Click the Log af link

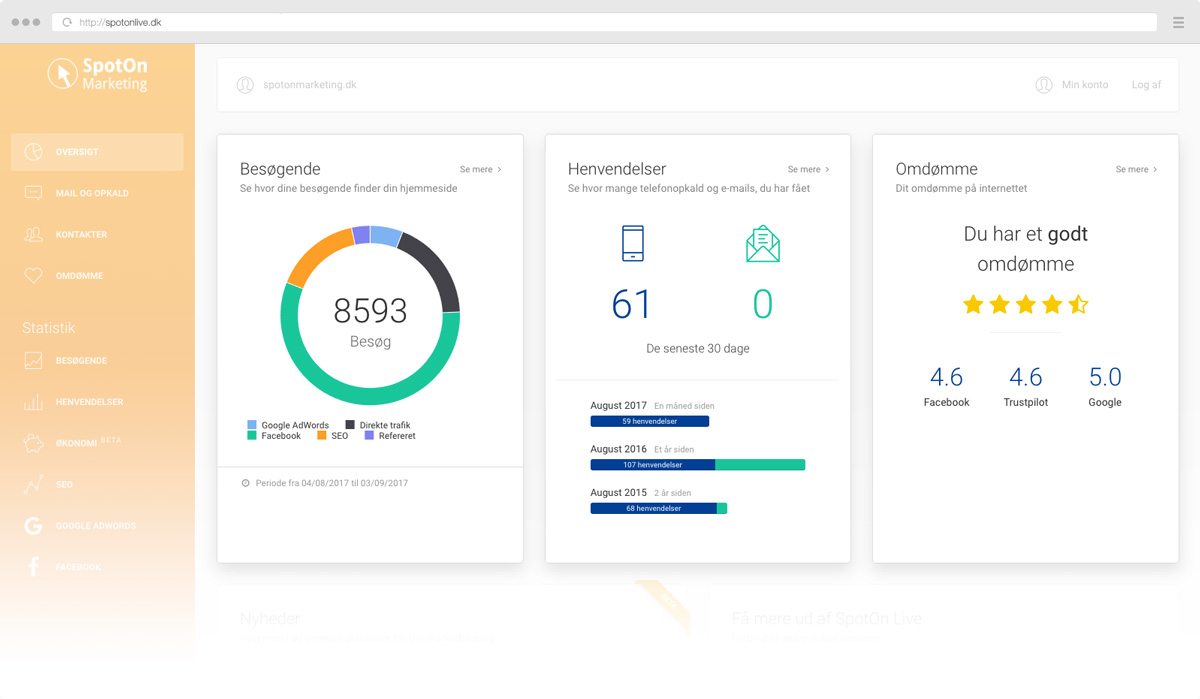click(x=1146, y=85)
